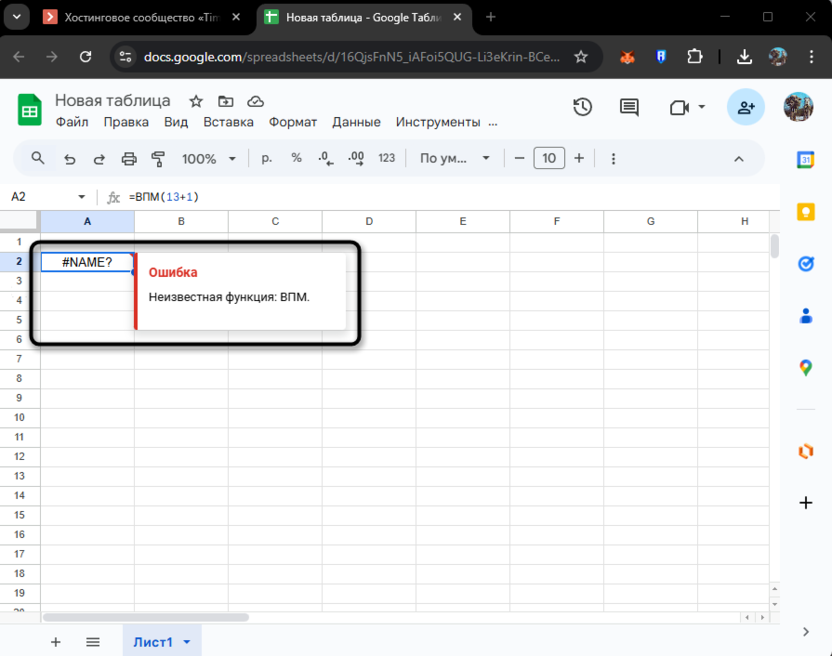
Task: Increase font size with plus
Action: tap(579, 158)
